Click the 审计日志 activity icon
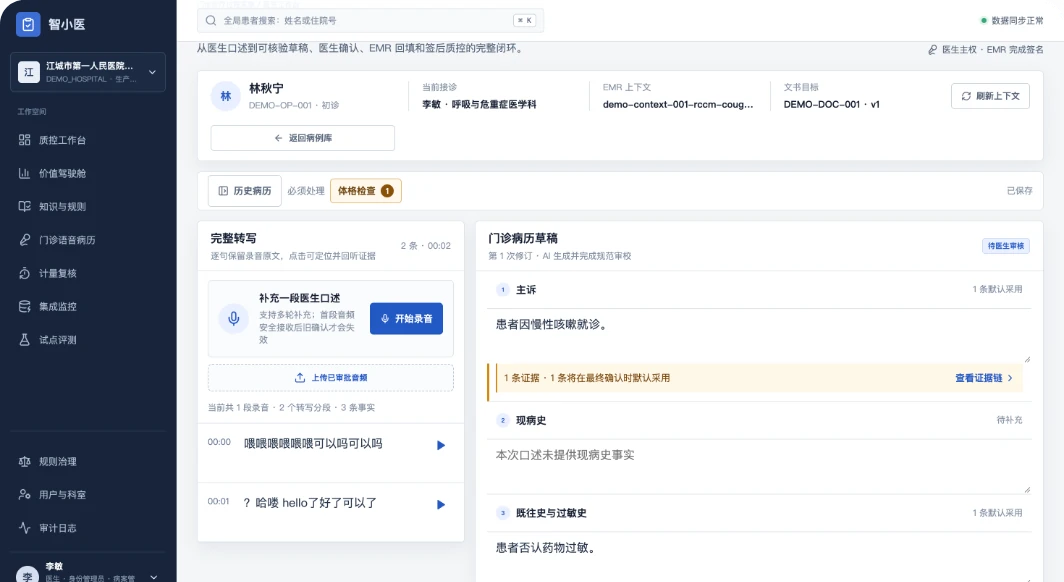This screenshot has height=582, width=1064. [24, 528]
